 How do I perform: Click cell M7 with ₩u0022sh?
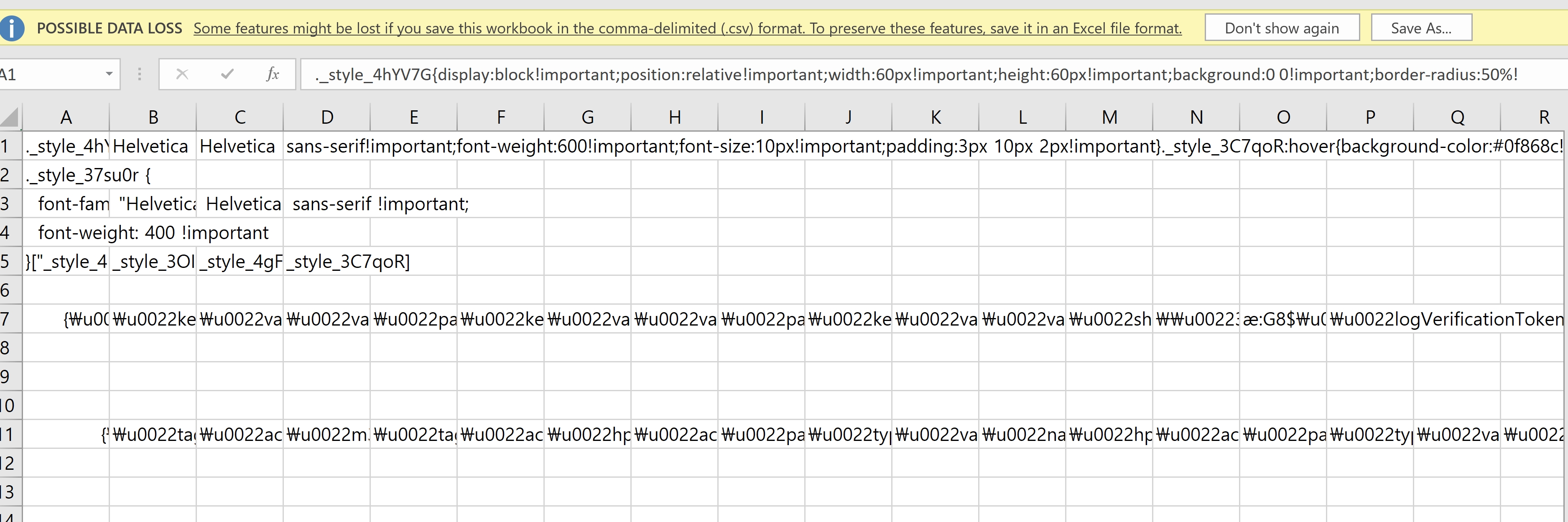(x=1110, y=319)
